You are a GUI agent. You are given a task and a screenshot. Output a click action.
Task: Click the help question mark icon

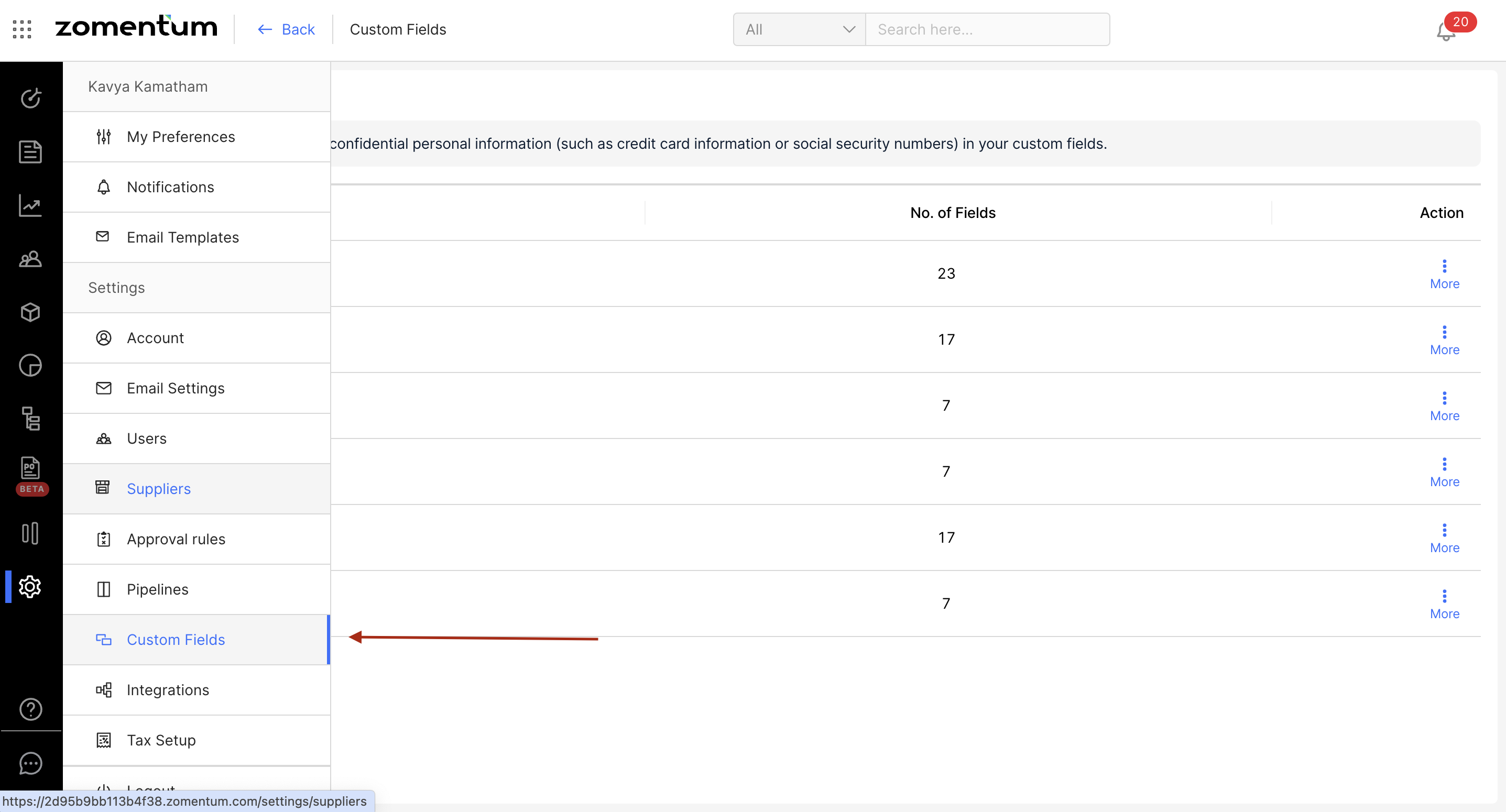click(x=30, y=709)
